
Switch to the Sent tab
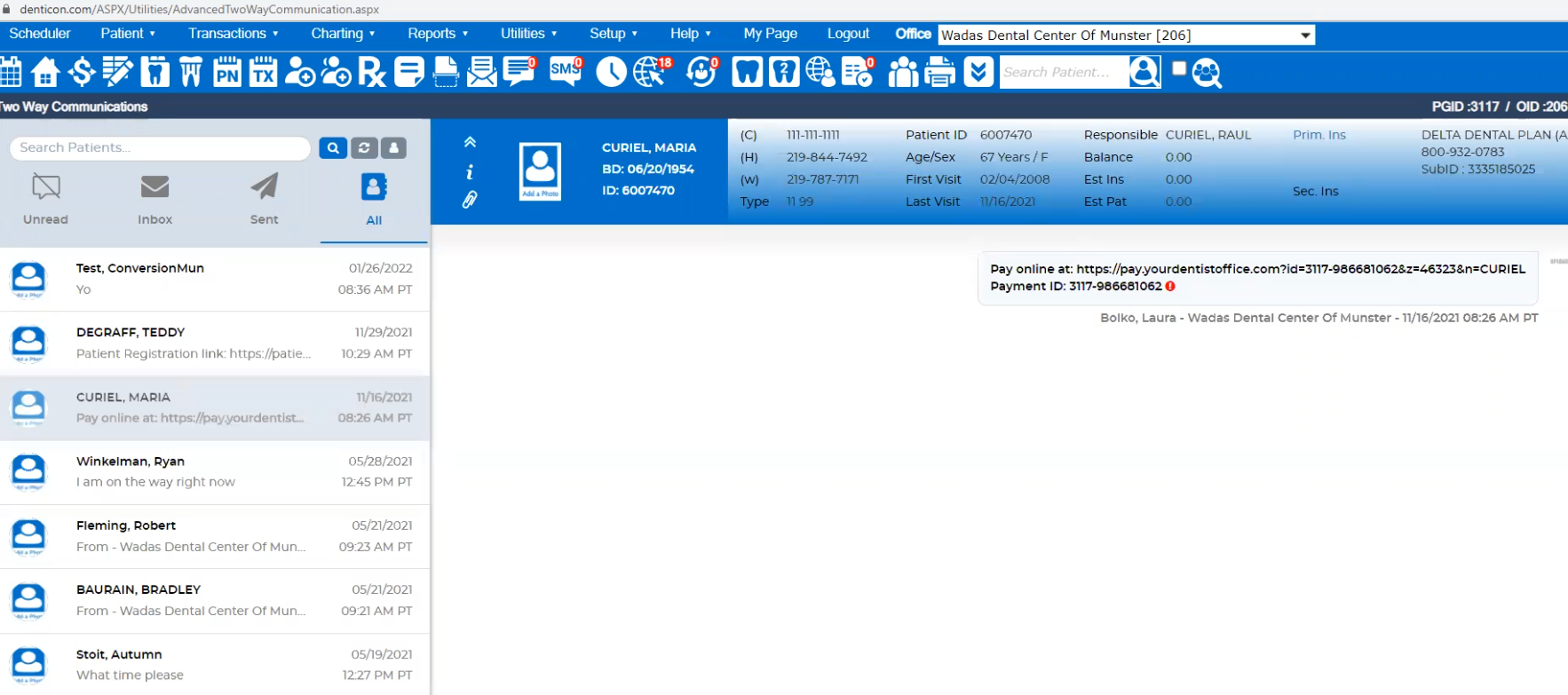[264, 200]
